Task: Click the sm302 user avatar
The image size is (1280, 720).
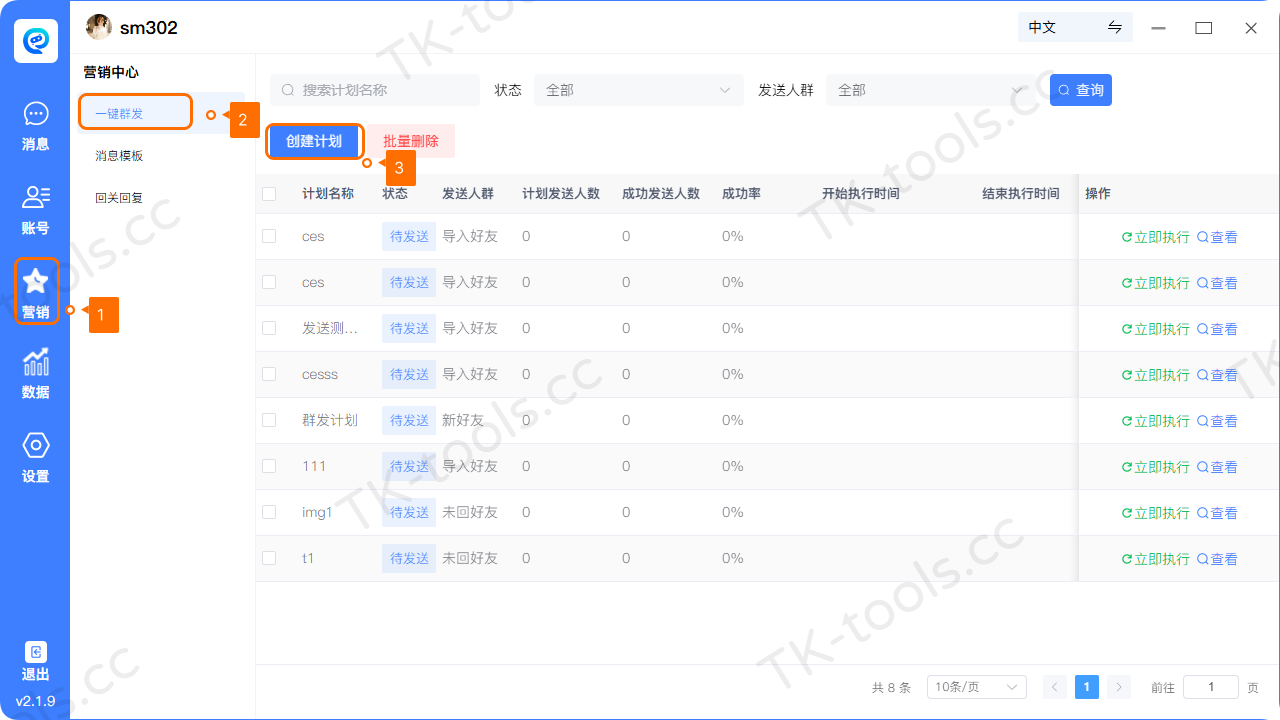Action: tap(98, 27)
